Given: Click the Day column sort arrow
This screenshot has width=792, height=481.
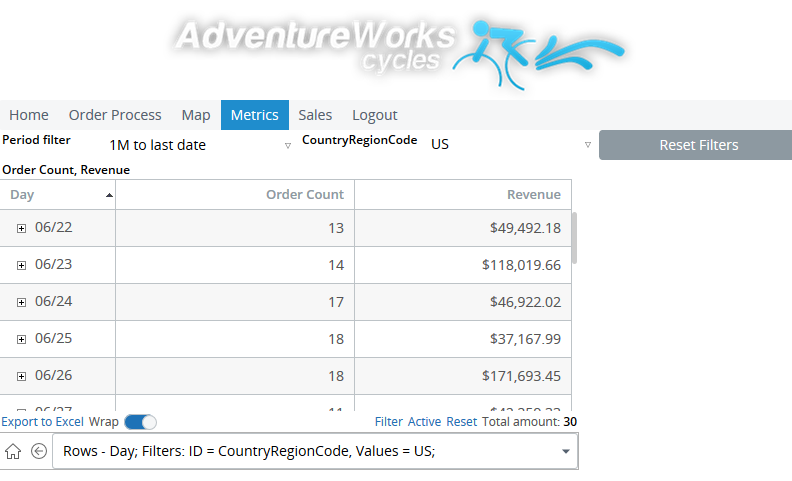Looking at the screenshot, I should 108,195.
